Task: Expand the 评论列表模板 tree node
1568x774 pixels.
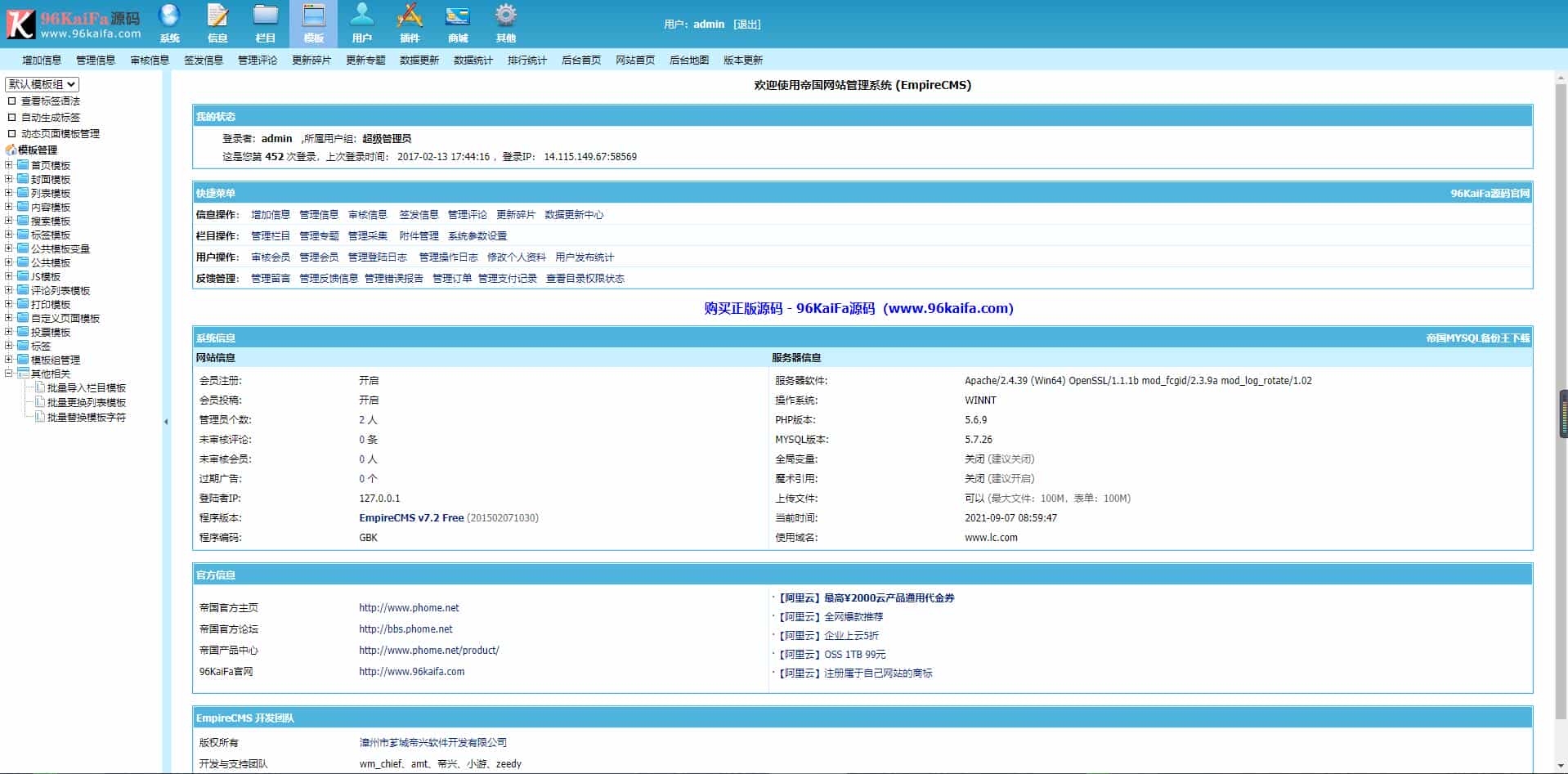Action: (9, 290)
